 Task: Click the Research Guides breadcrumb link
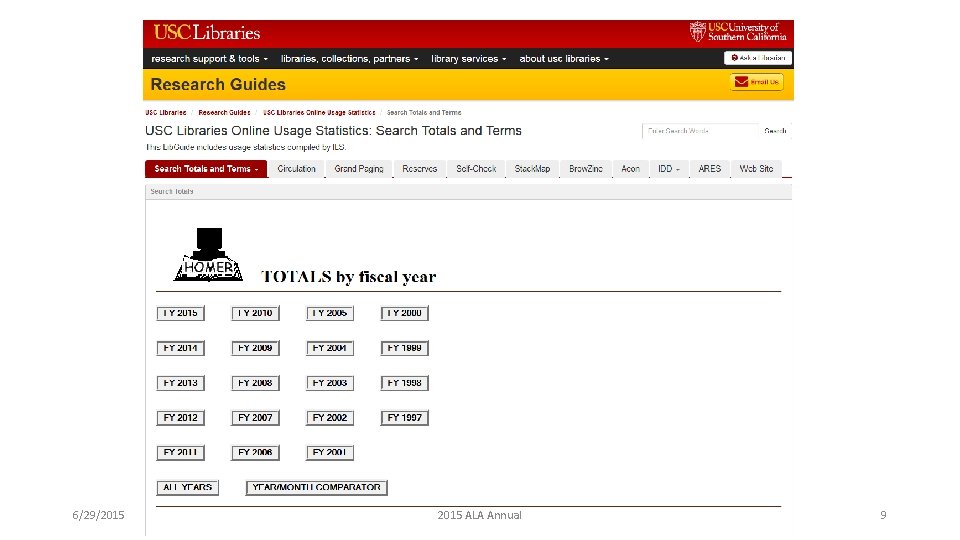click(x=224, y=113)
